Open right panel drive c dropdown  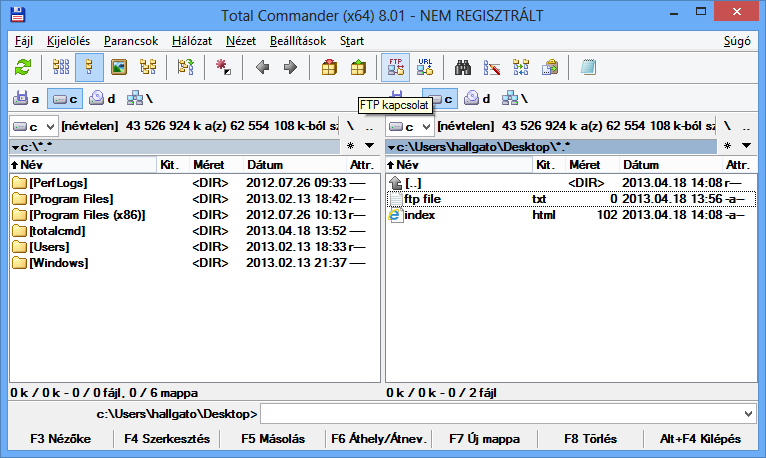(x=410, y=126)
